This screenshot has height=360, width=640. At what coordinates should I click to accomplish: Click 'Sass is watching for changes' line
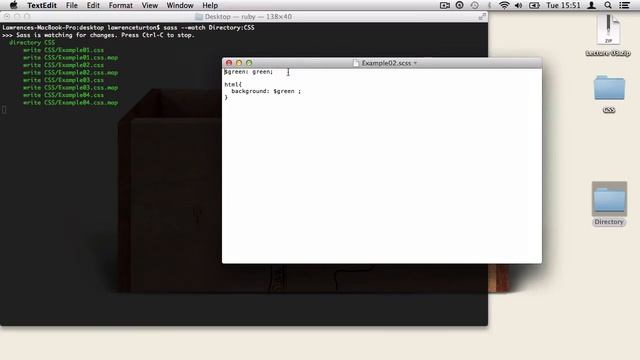[x=98, y=35]
